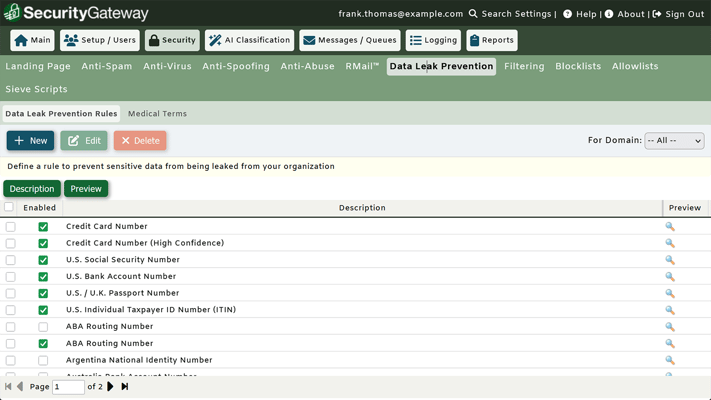Enable the unchecked ABA Routing Number rule
This screenshot has width=711, height=400.
(43, 327)
